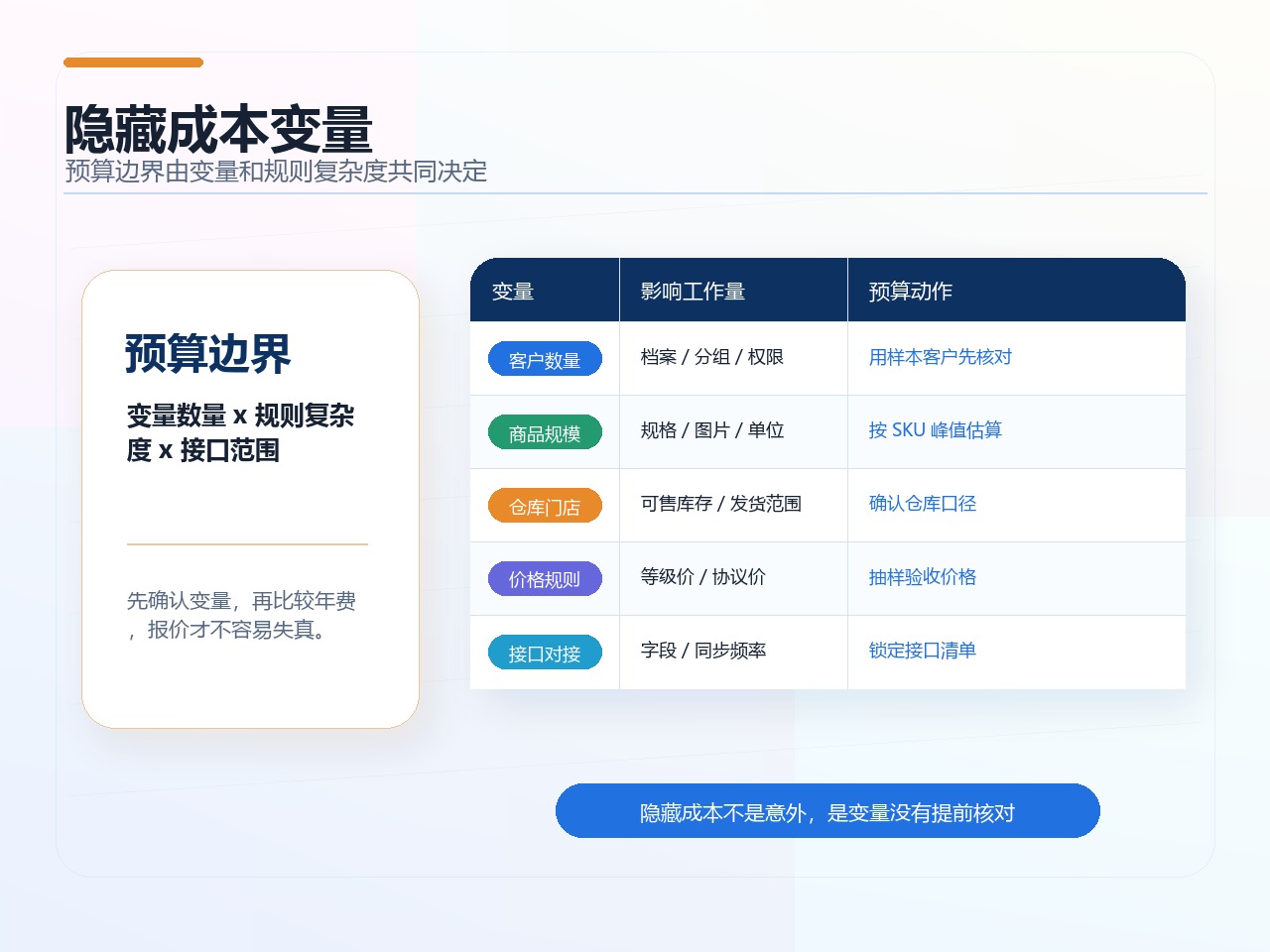Select the cell 规格 / 图片 / 单位
The height and width of the screenshot is (952, 1270).
[733, 431]
